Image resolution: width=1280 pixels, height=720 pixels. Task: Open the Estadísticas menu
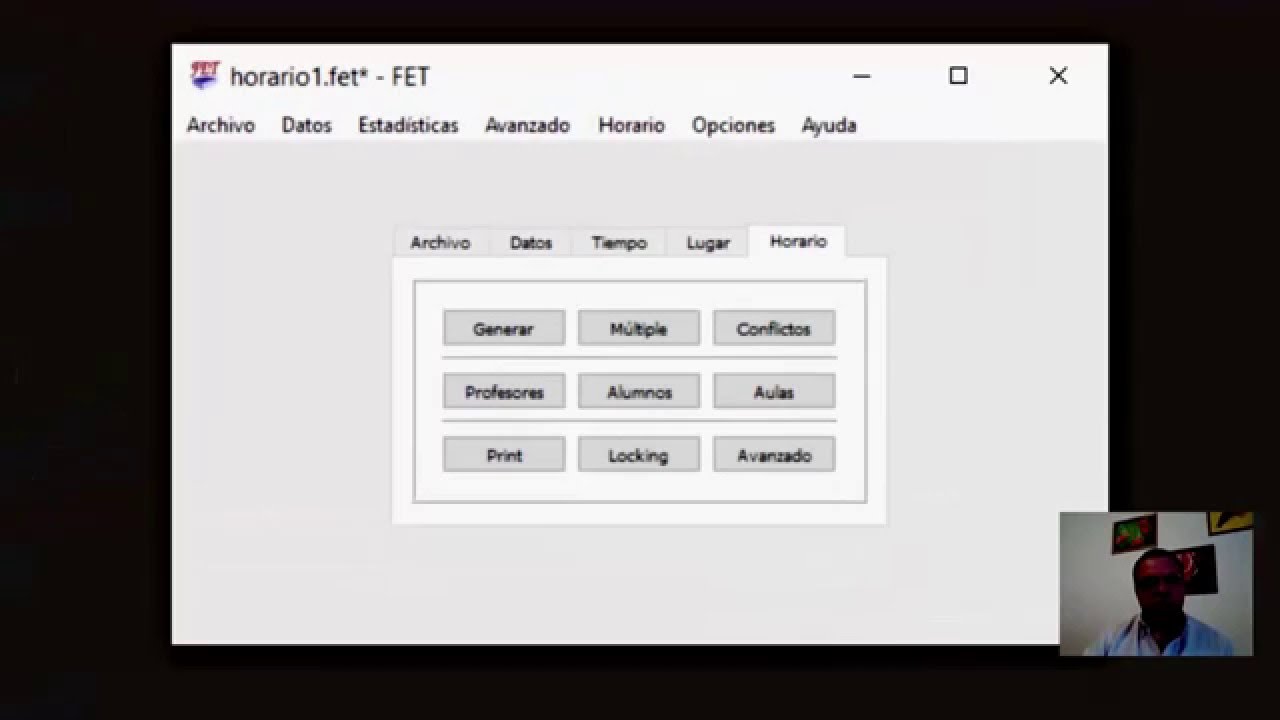point(408,126)
